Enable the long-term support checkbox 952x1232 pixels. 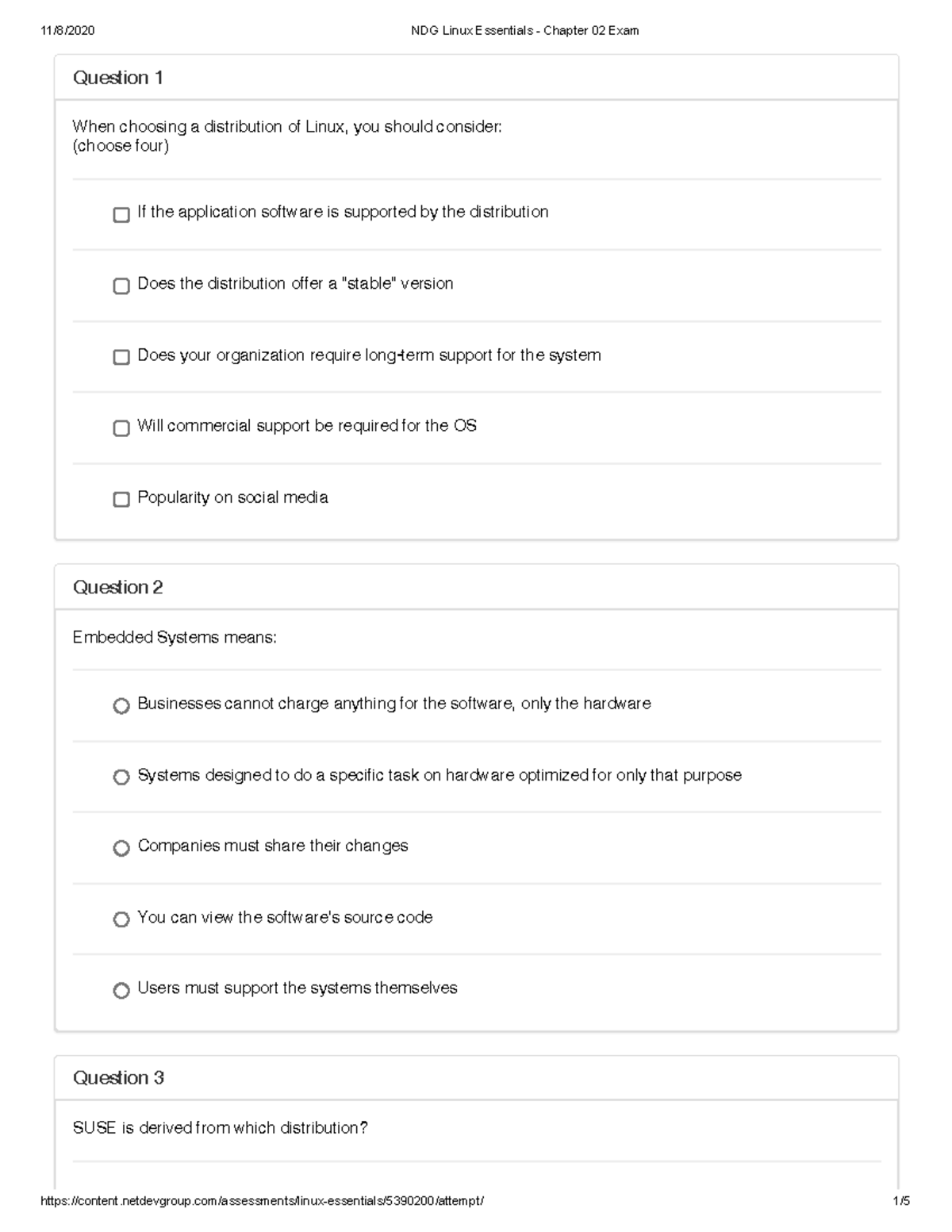[x=121, y=357]
